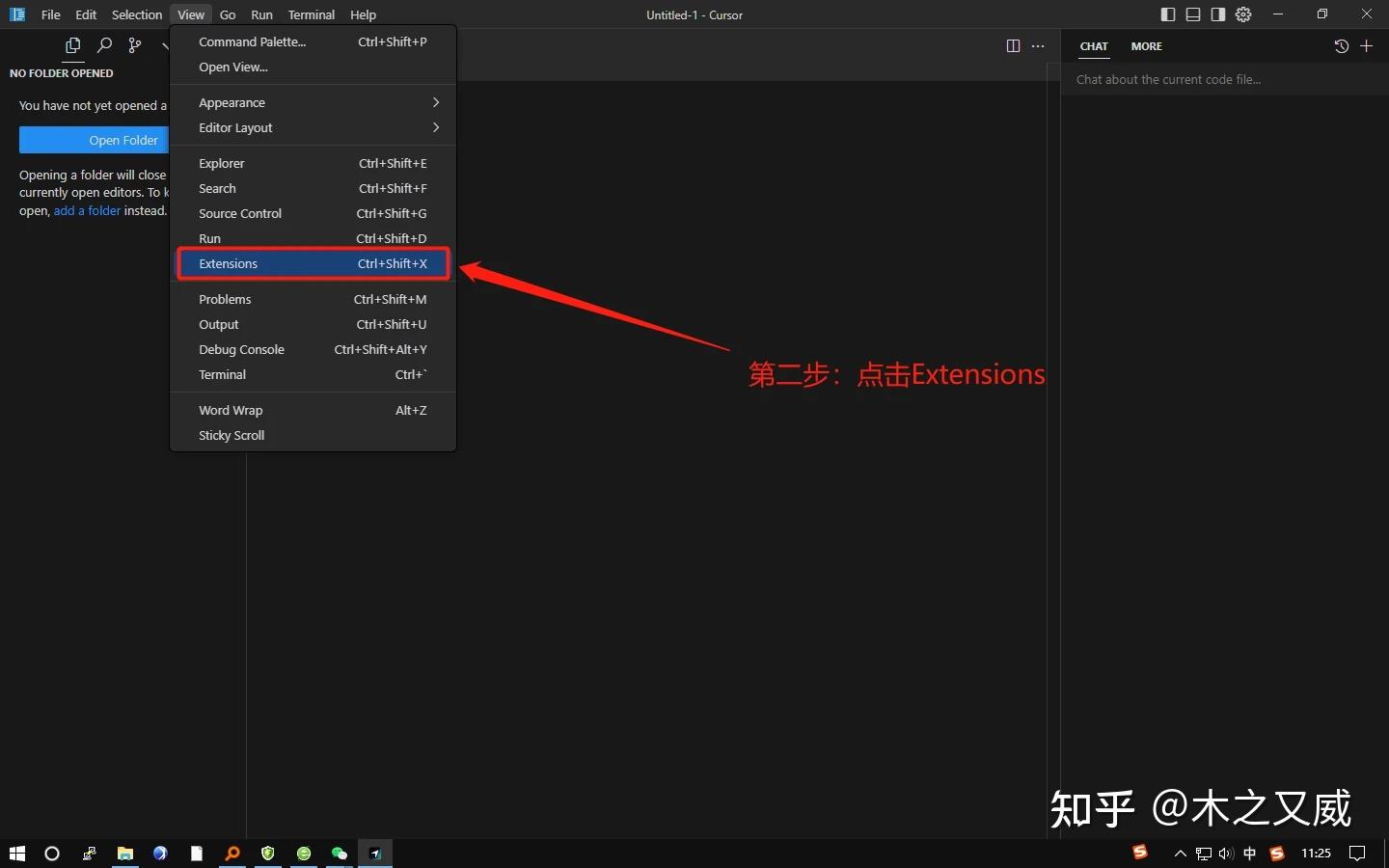Open the Explorer icon in the activity bar
This screenshot has width=1389, height=868.
pyautogui.click(x=72, y=45)
